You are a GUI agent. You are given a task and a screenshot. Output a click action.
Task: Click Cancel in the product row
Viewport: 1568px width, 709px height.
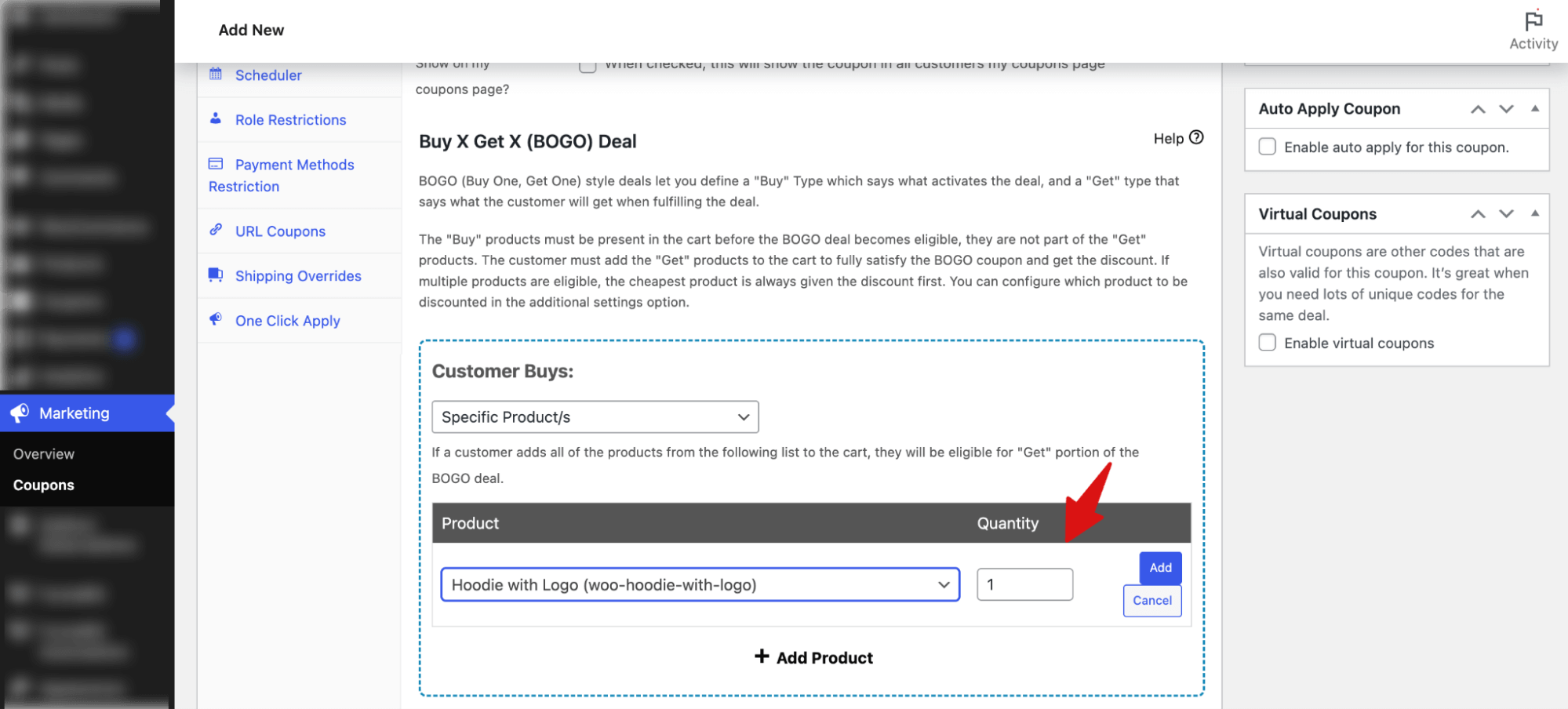1151,601
